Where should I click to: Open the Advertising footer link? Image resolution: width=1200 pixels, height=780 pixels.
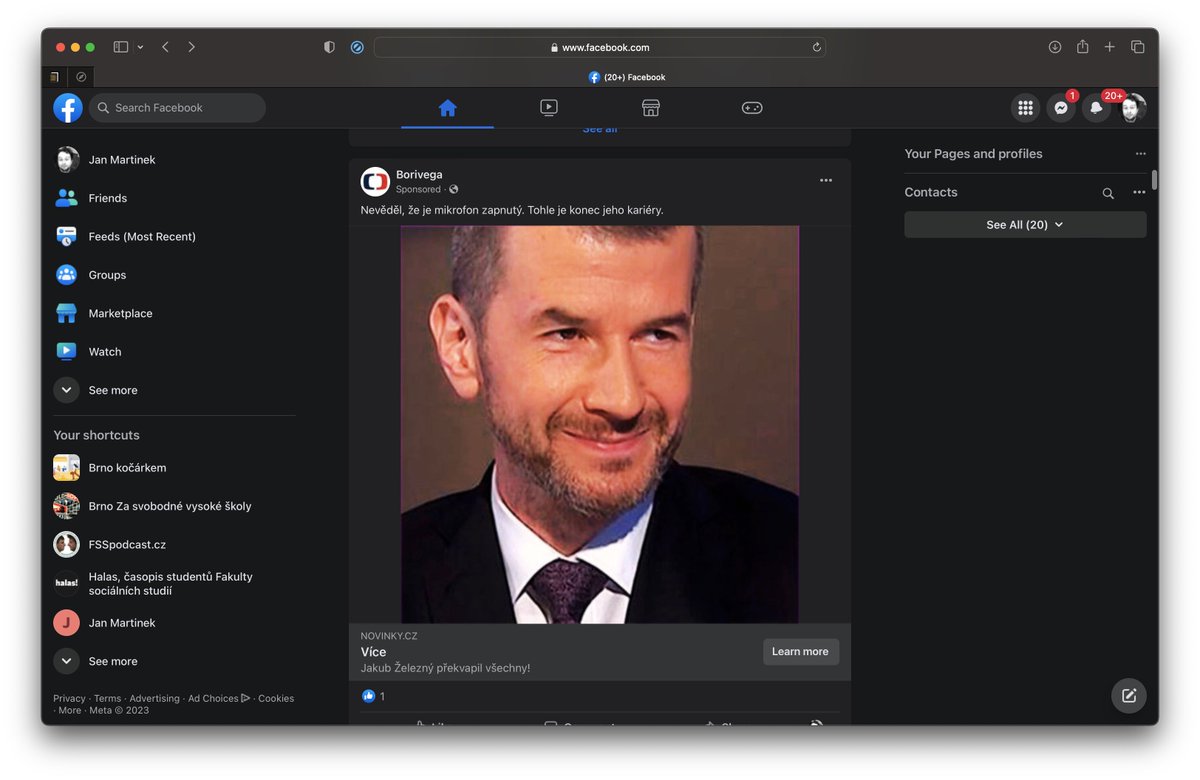coord(154,698)
